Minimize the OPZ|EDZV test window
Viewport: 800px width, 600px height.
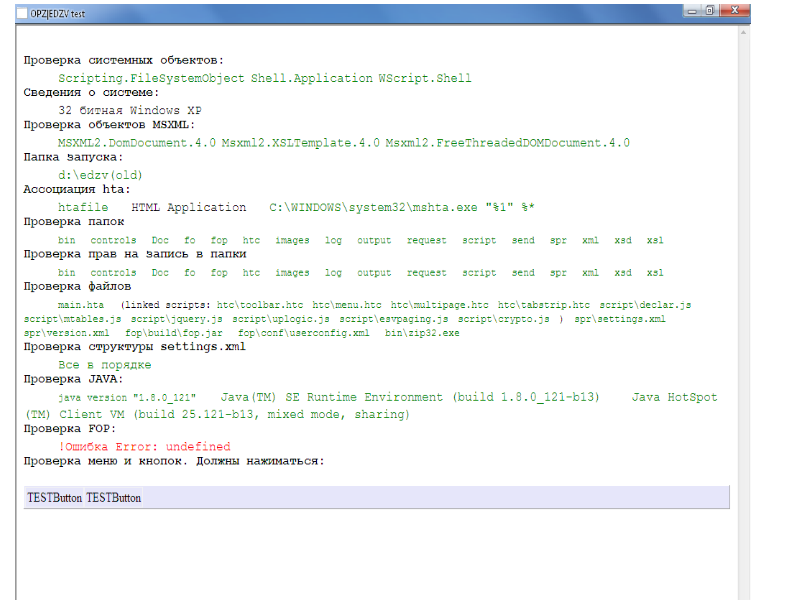click(692, 10)
